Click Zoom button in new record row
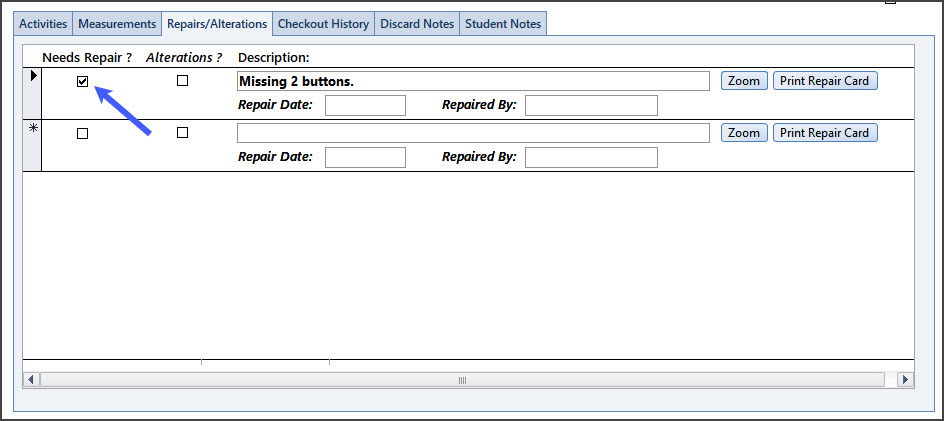944x421 pixels. (x=744, y=133)
